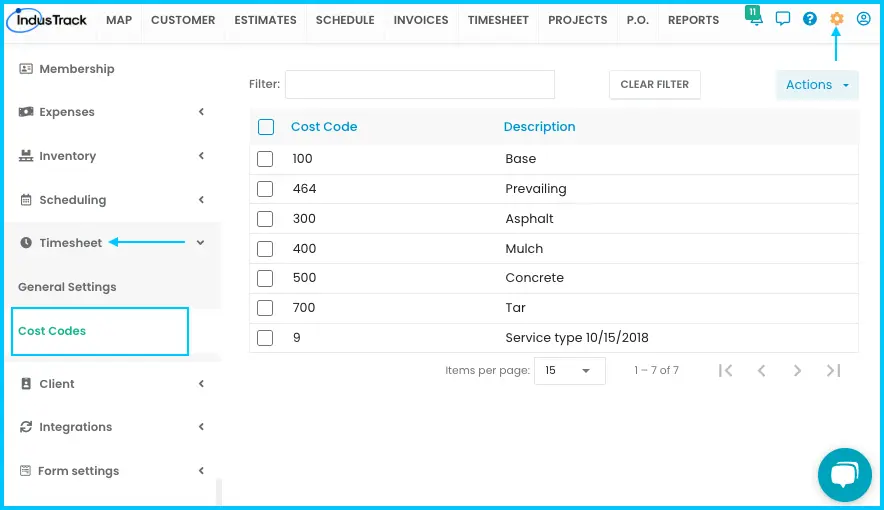The image size is (884, 510).
Task: Click the CLEAR FILTER button
Action: point(655,85)
